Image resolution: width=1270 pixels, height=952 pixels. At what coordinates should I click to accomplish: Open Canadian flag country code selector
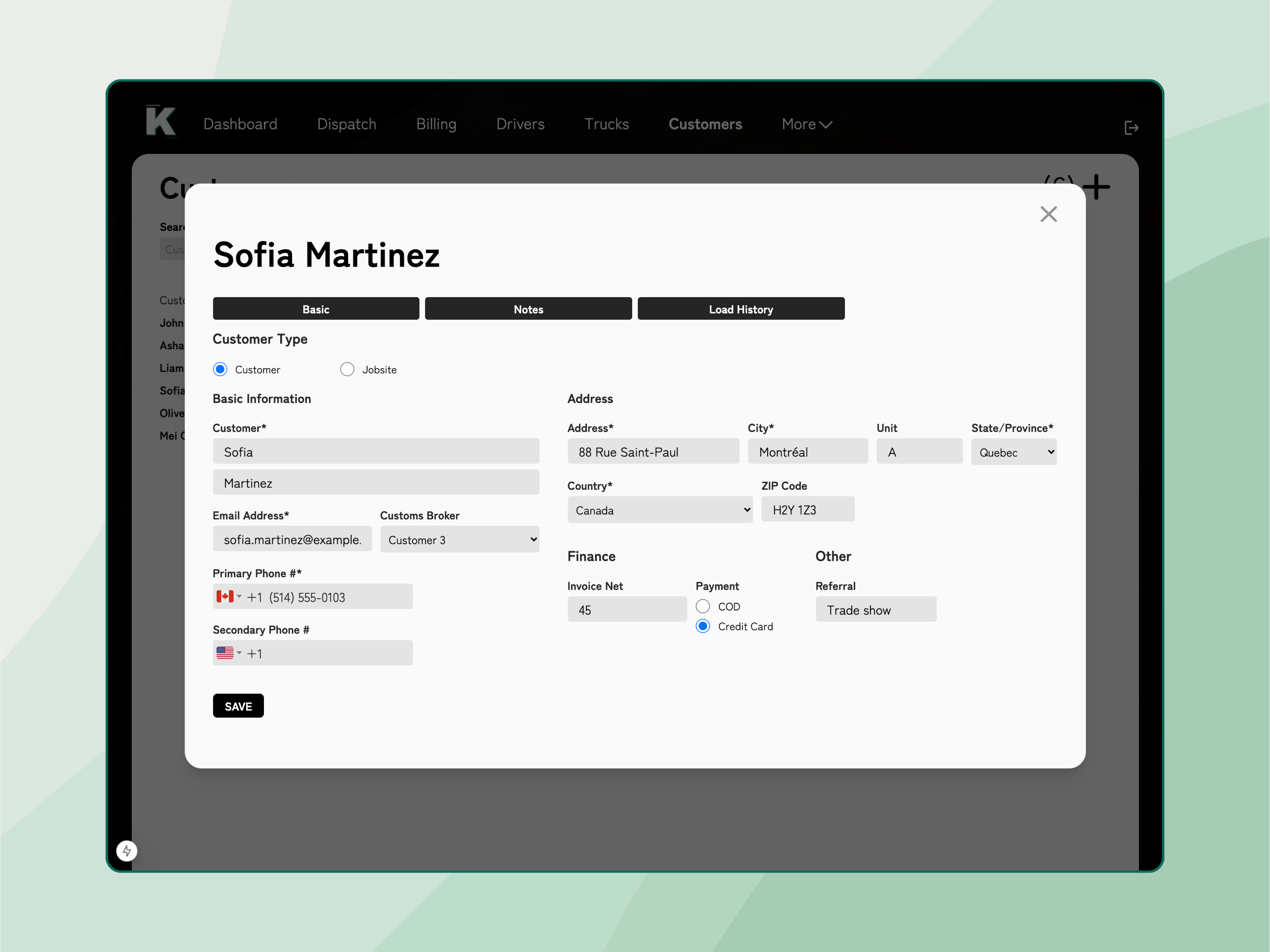click(229, 597)
